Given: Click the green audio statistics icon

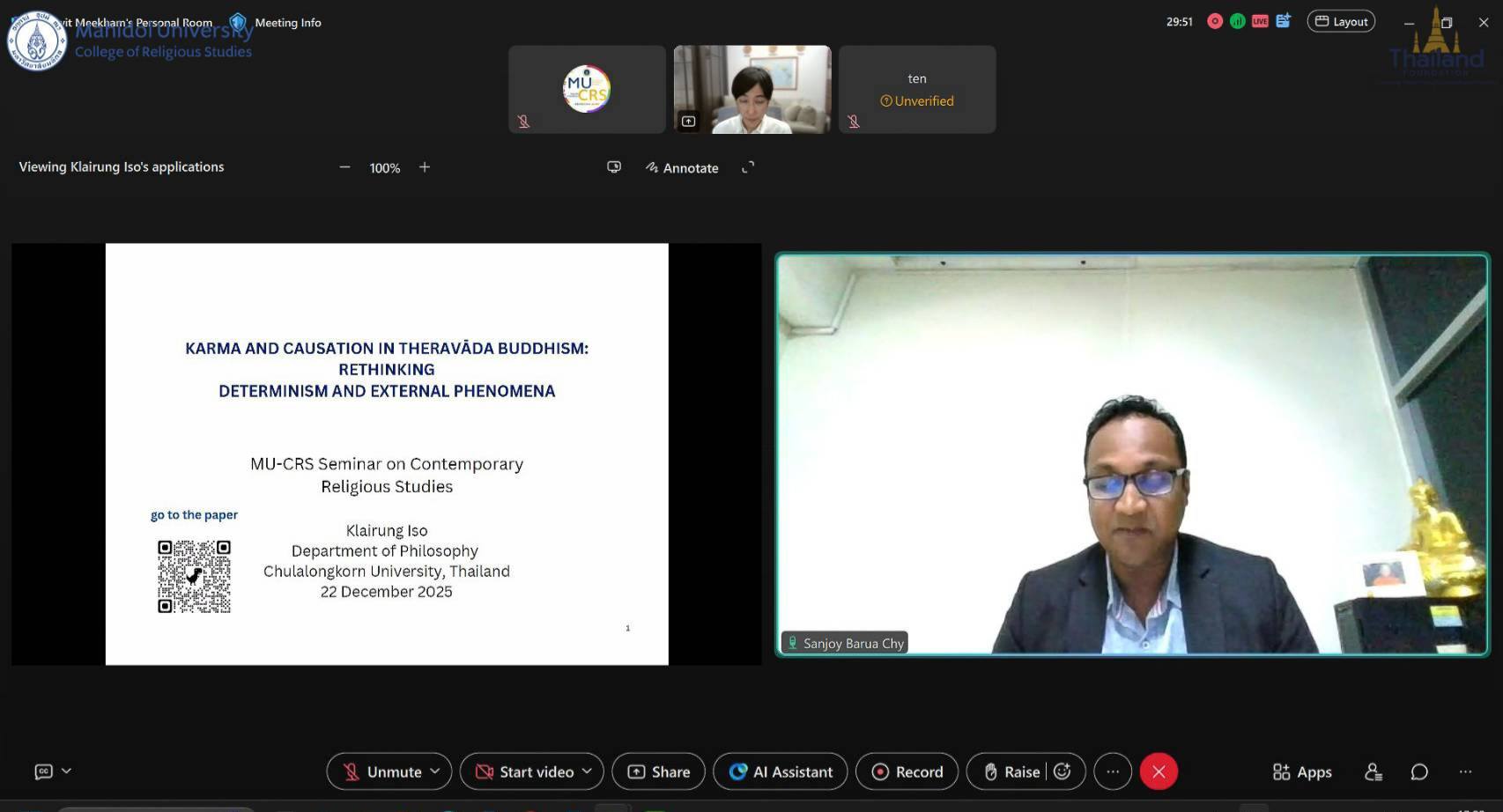Looking at the screenshot, I should click(1238, 21).
